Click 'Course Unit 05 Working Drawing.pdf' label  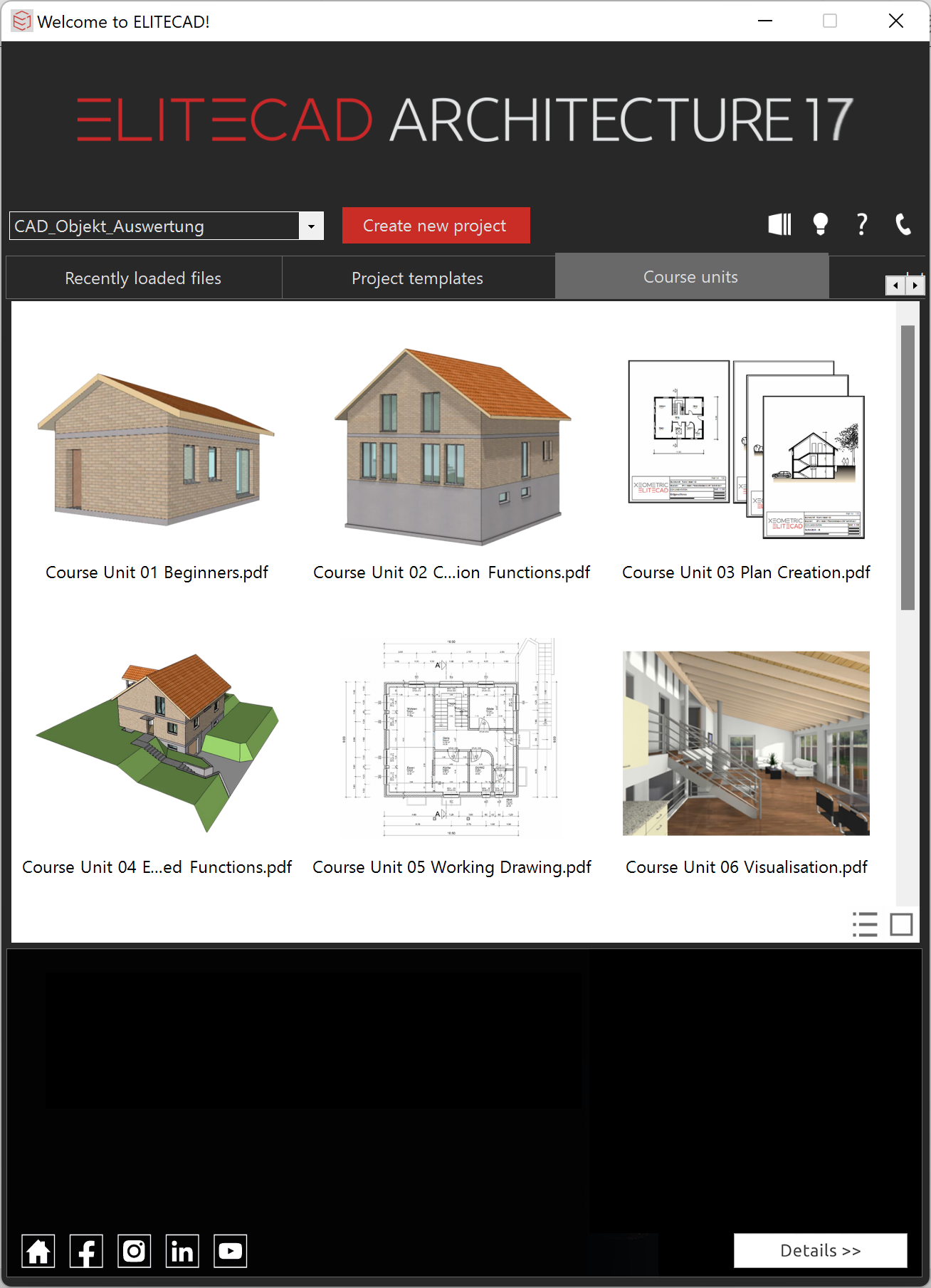pos(452,867)
